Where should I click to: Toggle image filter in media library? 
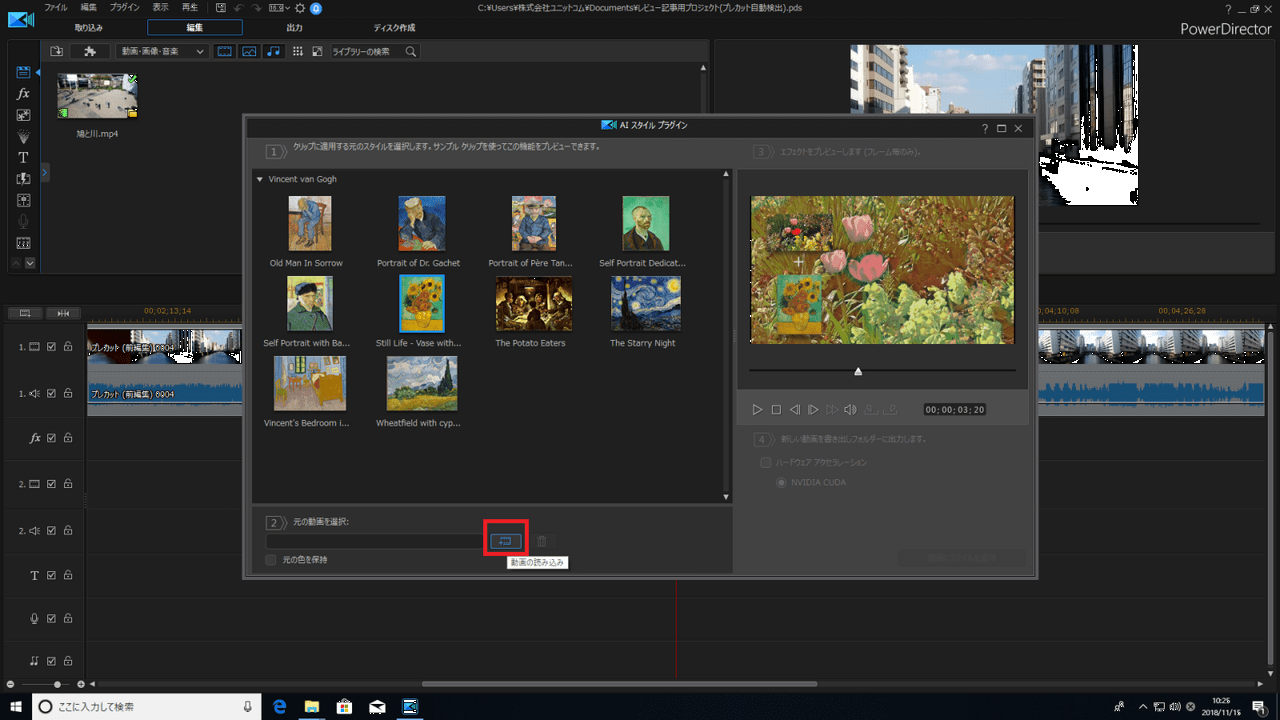coord(249,51)
